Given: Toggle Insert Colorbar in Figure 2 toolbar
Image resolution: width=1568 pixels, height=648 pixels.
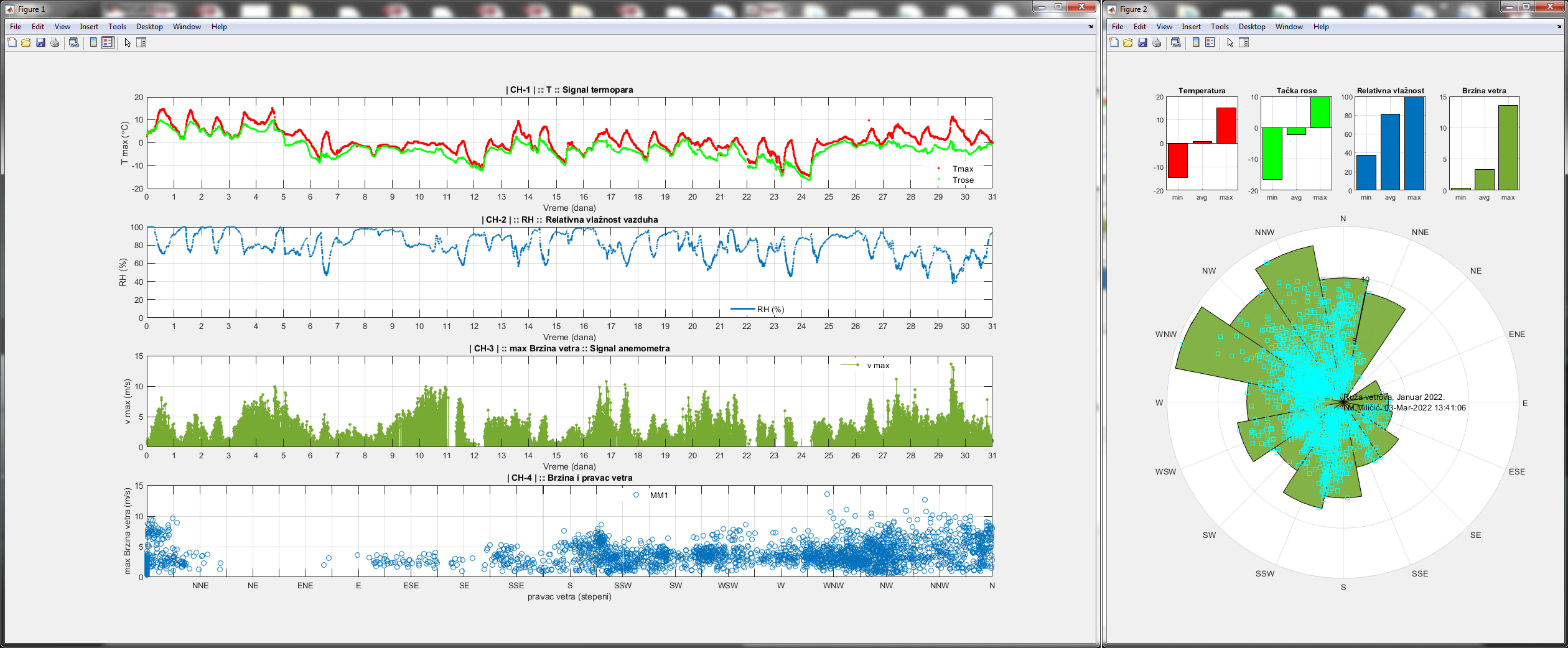Looking at the screenshot, I should pyautogui.click(x=1196, y=43).
